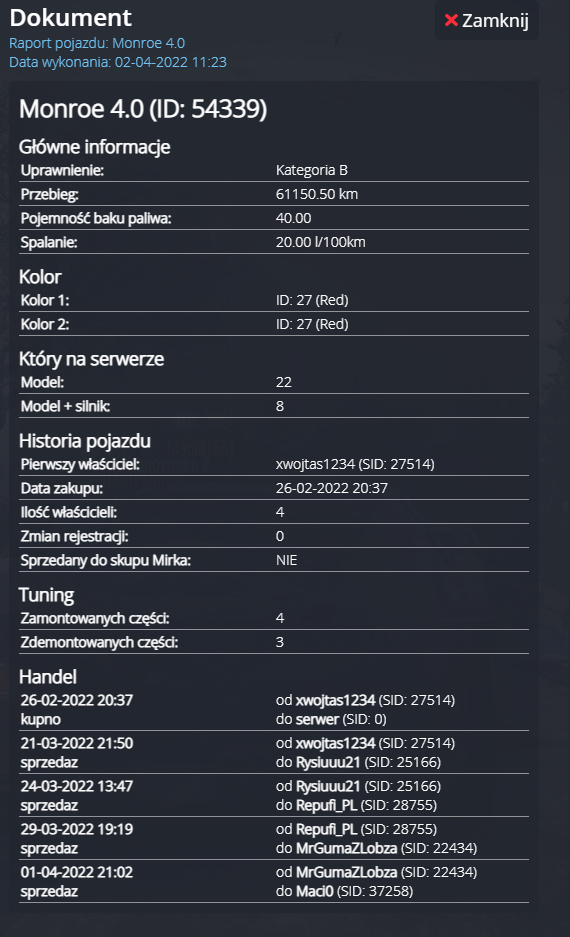This screenshot has width=570, height=937.
Task: Click the Przebieg value 61150.50 km
Action: 317,194
